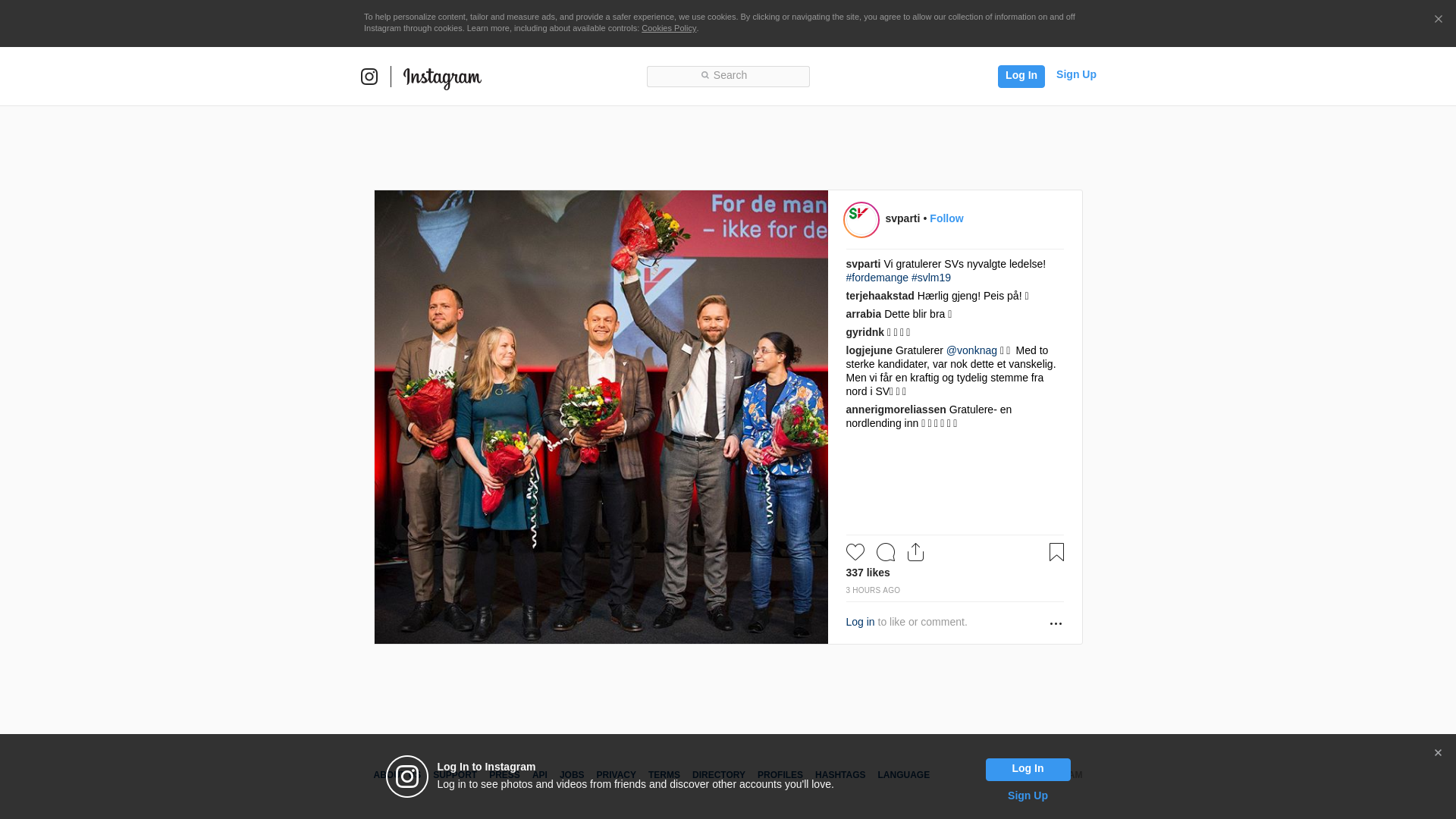Open more options three-dot menu
Viewport: 1456px width, 819px height.
1056,623
